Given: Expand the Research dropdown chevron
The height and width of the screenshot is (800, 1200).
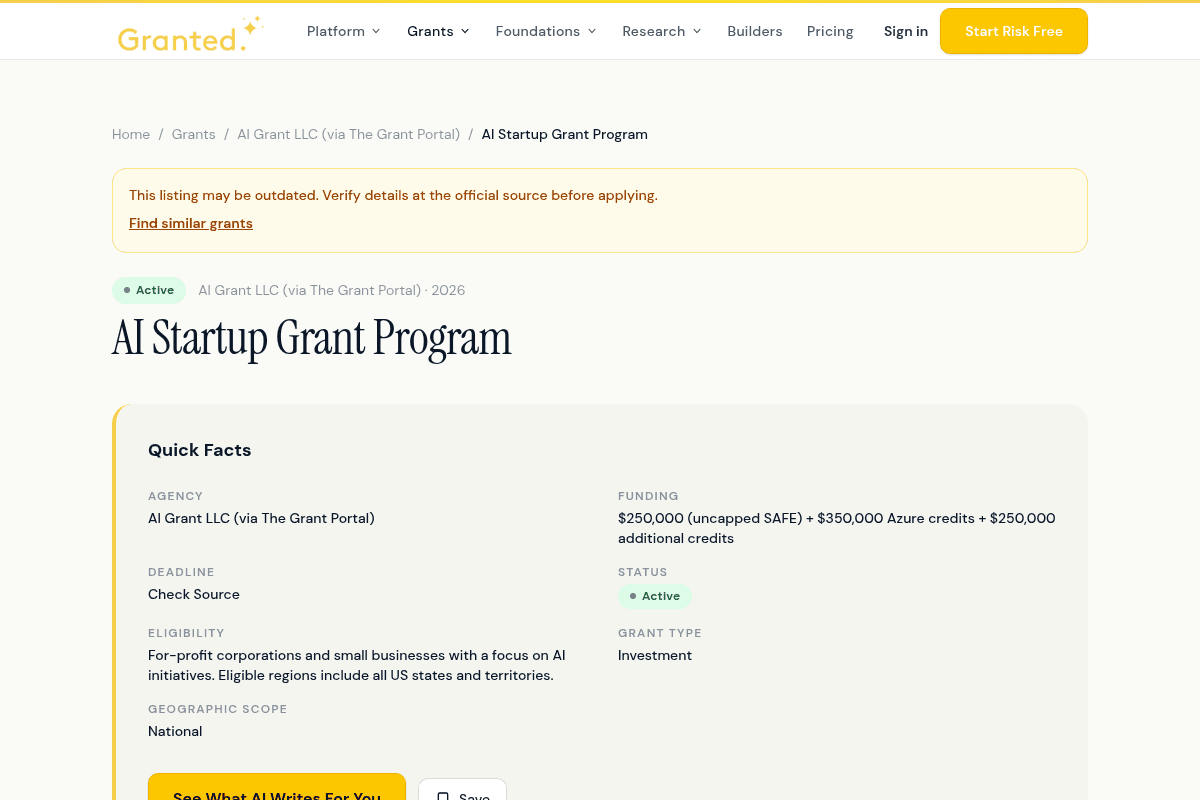Looking at the screenshot, I should [x=697, y=31].
